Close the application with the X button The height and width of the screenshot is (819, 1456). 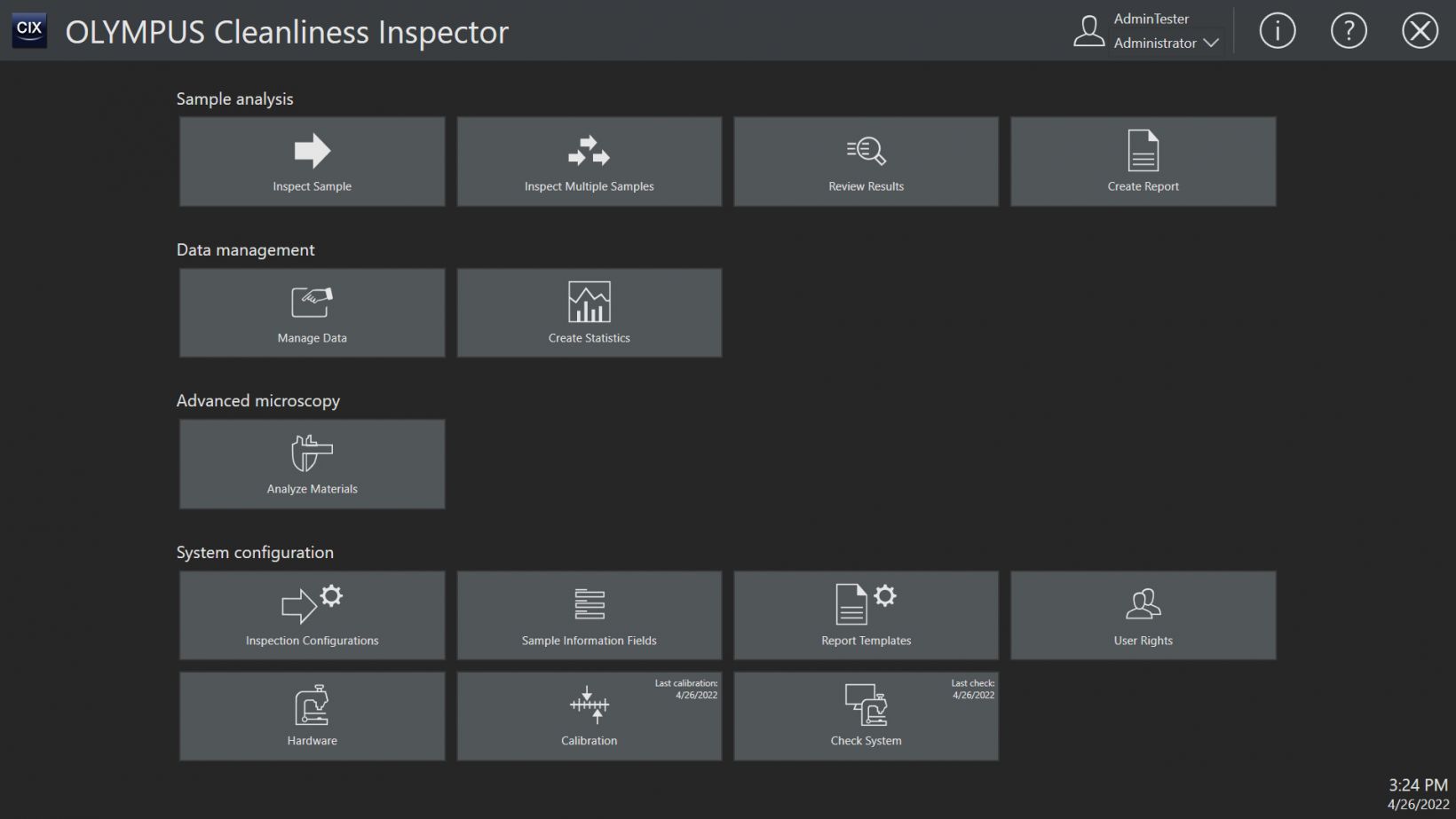[x=1420, y=31]
